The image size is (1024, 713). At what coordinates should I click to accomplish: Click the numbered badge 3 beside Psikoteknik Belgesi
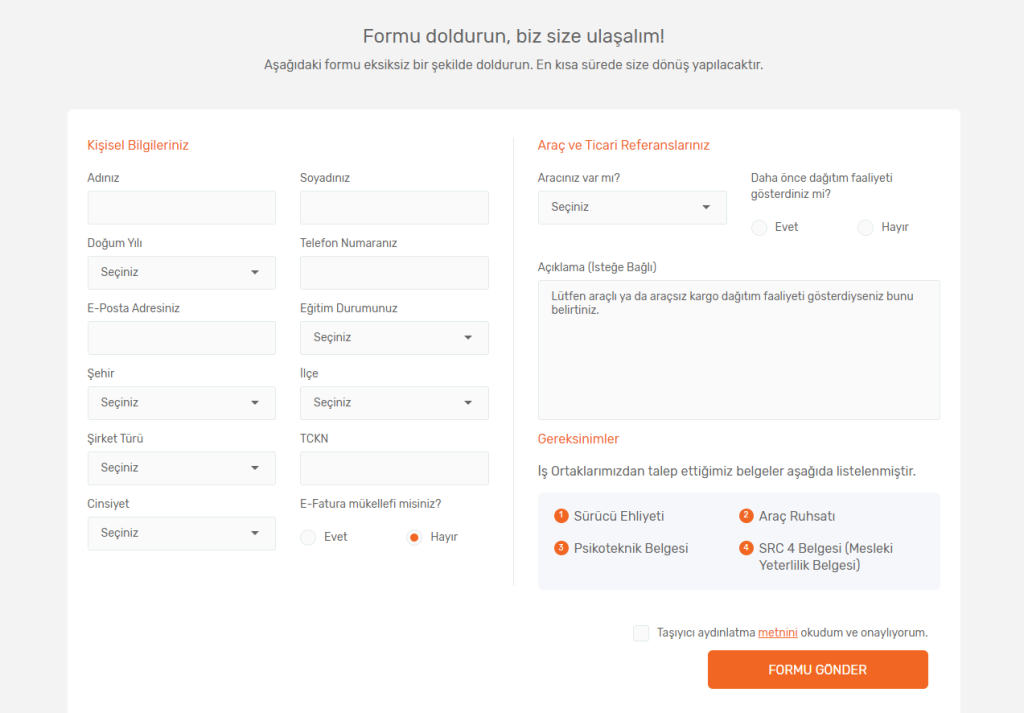click(561, 548)
